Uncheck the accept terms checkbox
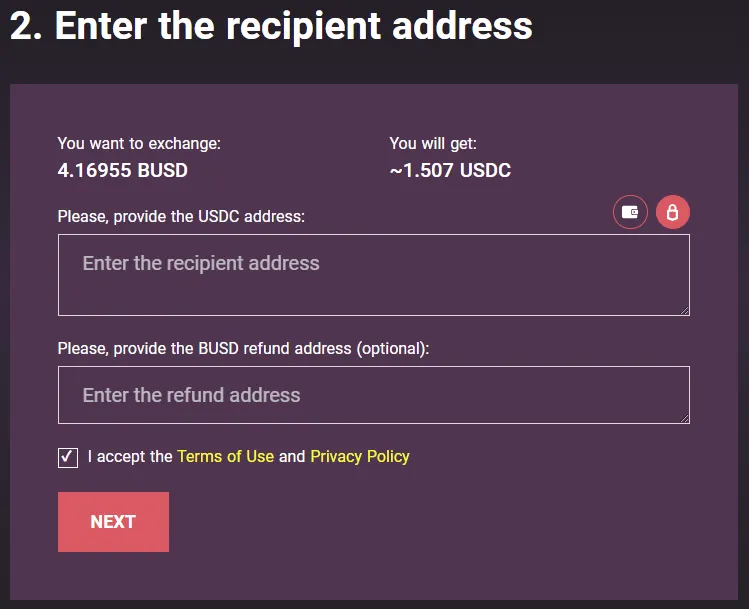Image resolution: width=749 pixels, height=609 pixels. [68, 458]
